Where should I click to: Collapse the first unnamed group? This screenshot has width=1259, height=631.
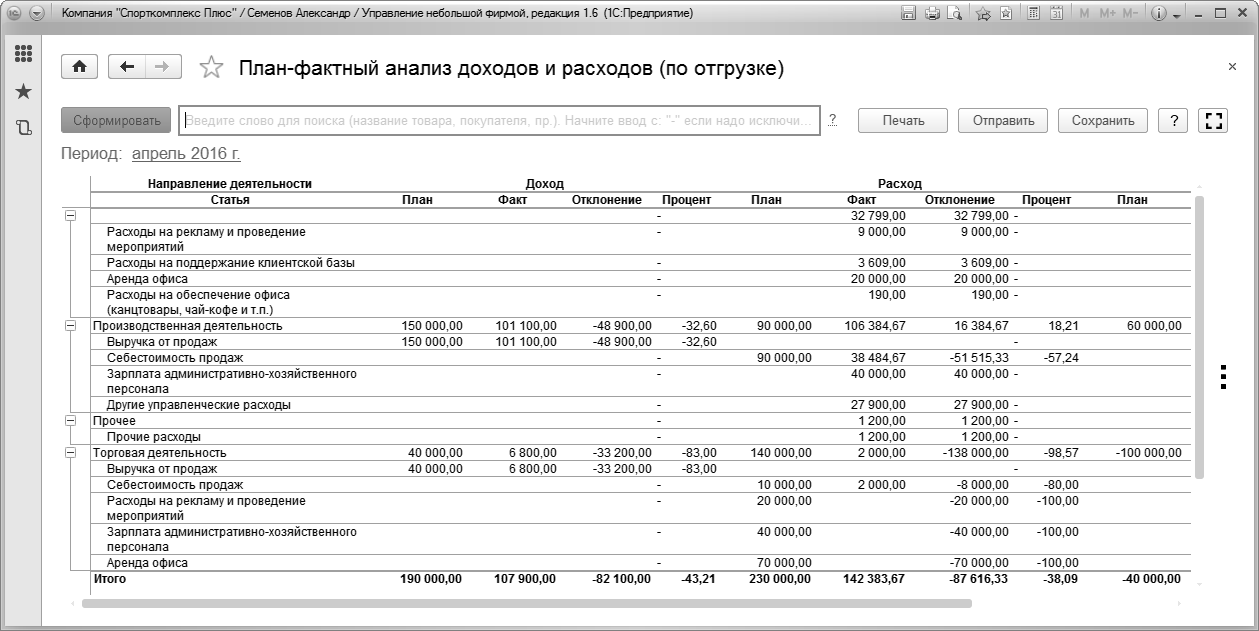click(70, 215)
